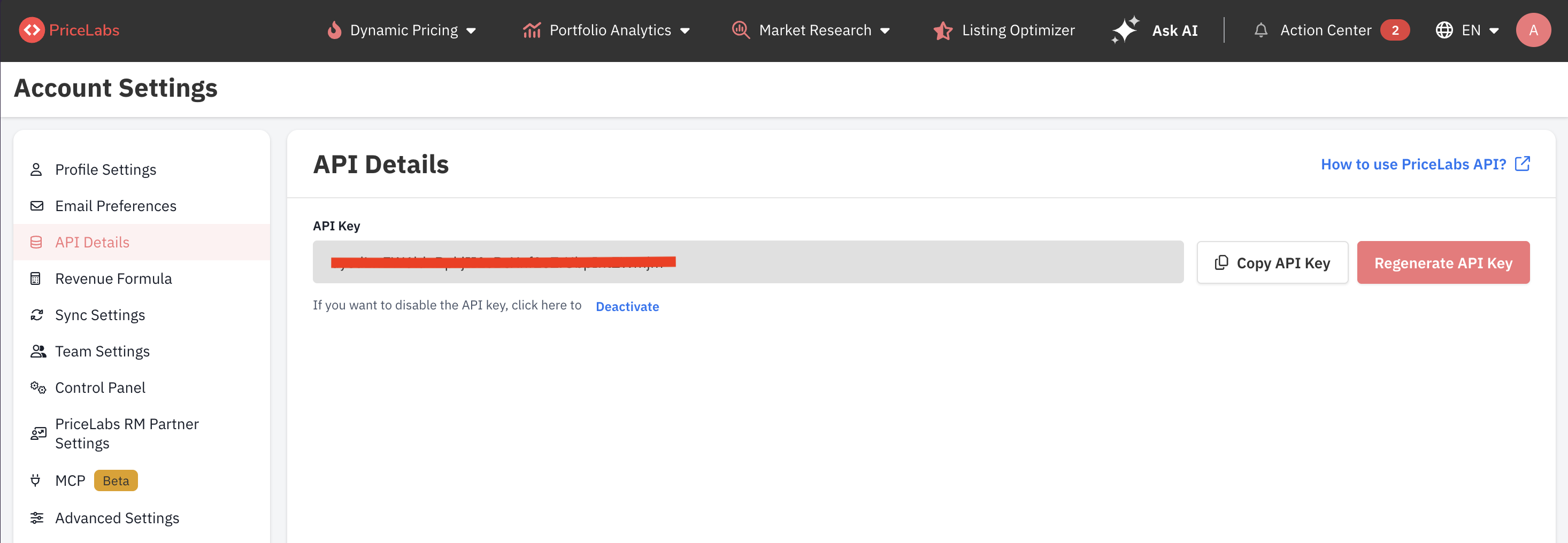This screenshot has height=543, width=1568.
Task: Open the Portfolio Analytics menu
Action: tap(607, 30)
